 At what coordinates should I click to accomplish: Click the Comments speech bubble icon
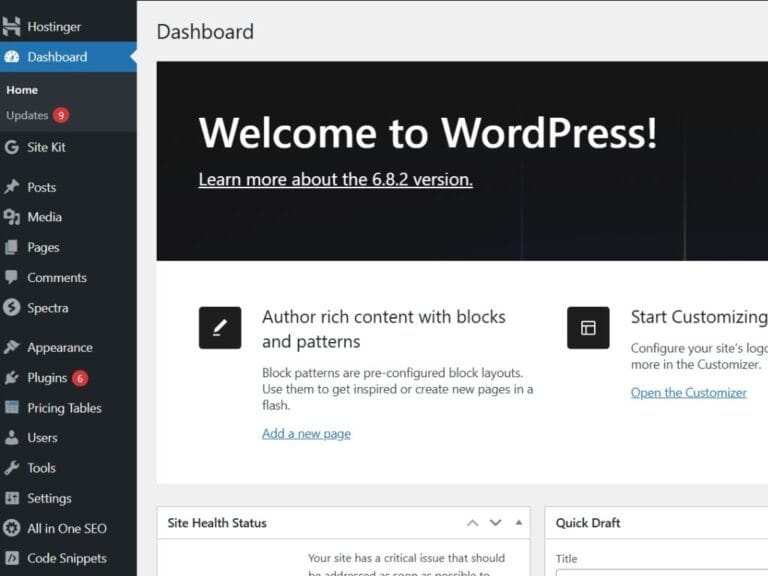(x=11, y=277)
